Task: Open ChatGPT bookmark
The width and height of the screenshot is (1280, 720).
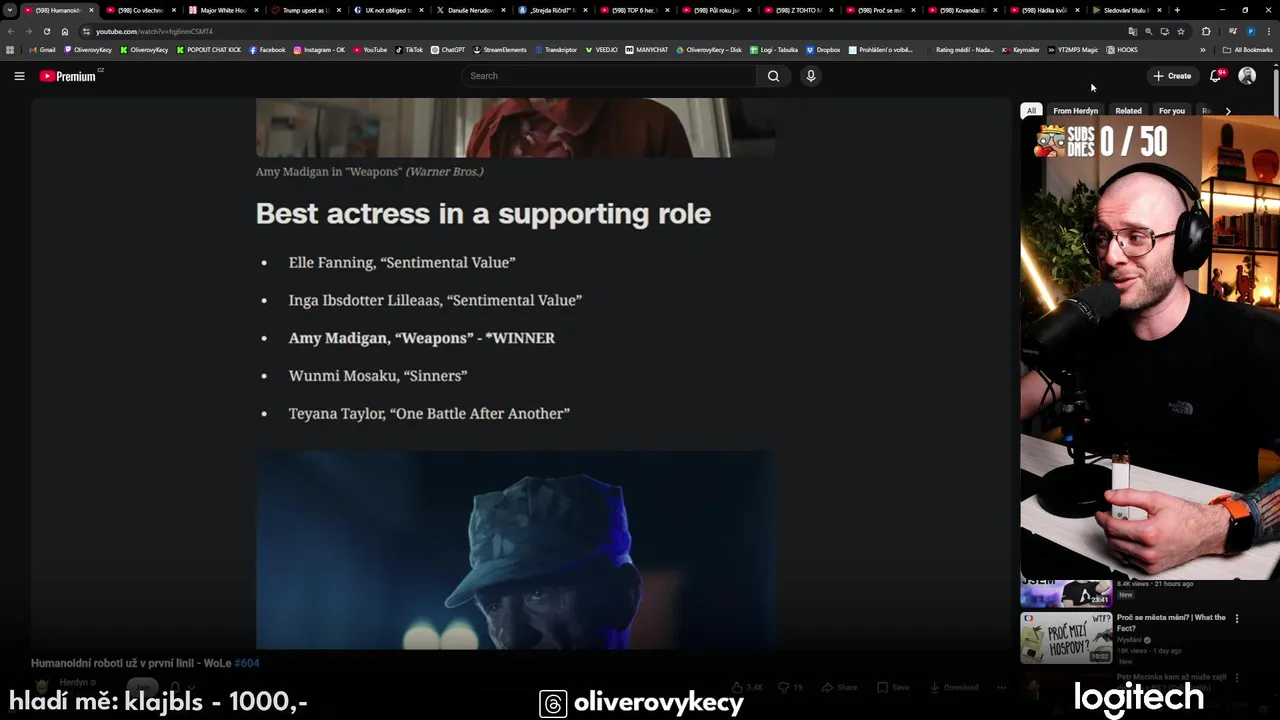Action: click(x=448, y=49)
